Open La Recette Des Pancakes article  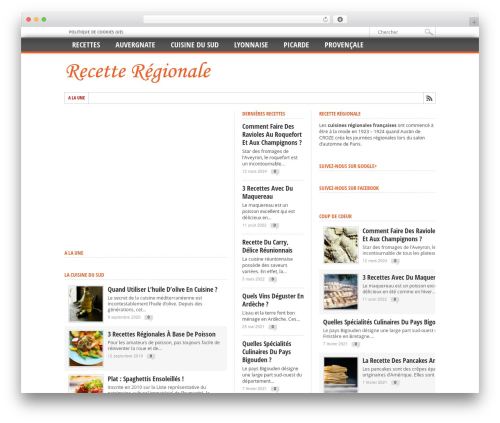399,361
